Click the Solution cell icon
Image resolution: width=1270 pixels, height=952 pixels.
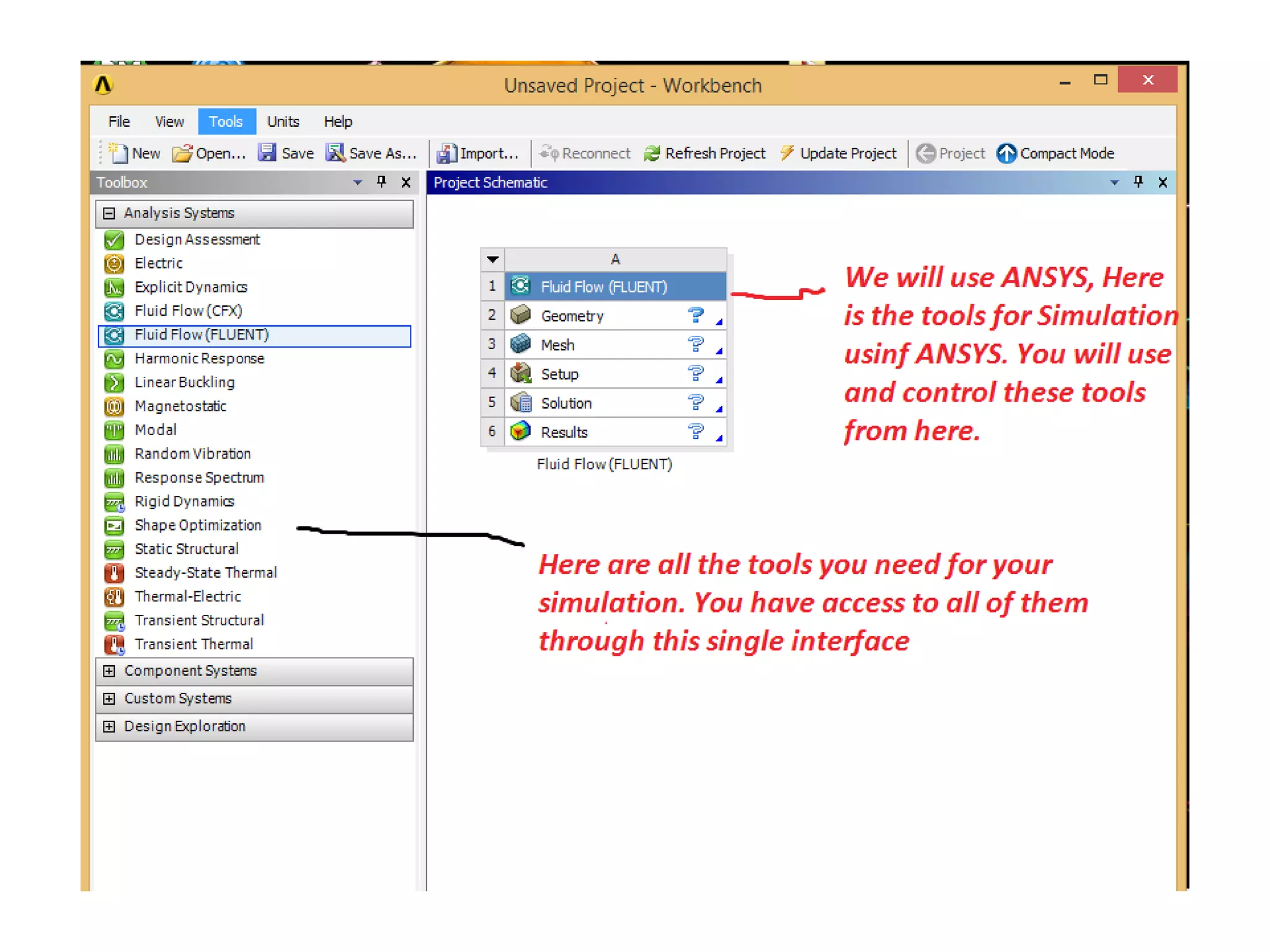(x=520, y=402)
